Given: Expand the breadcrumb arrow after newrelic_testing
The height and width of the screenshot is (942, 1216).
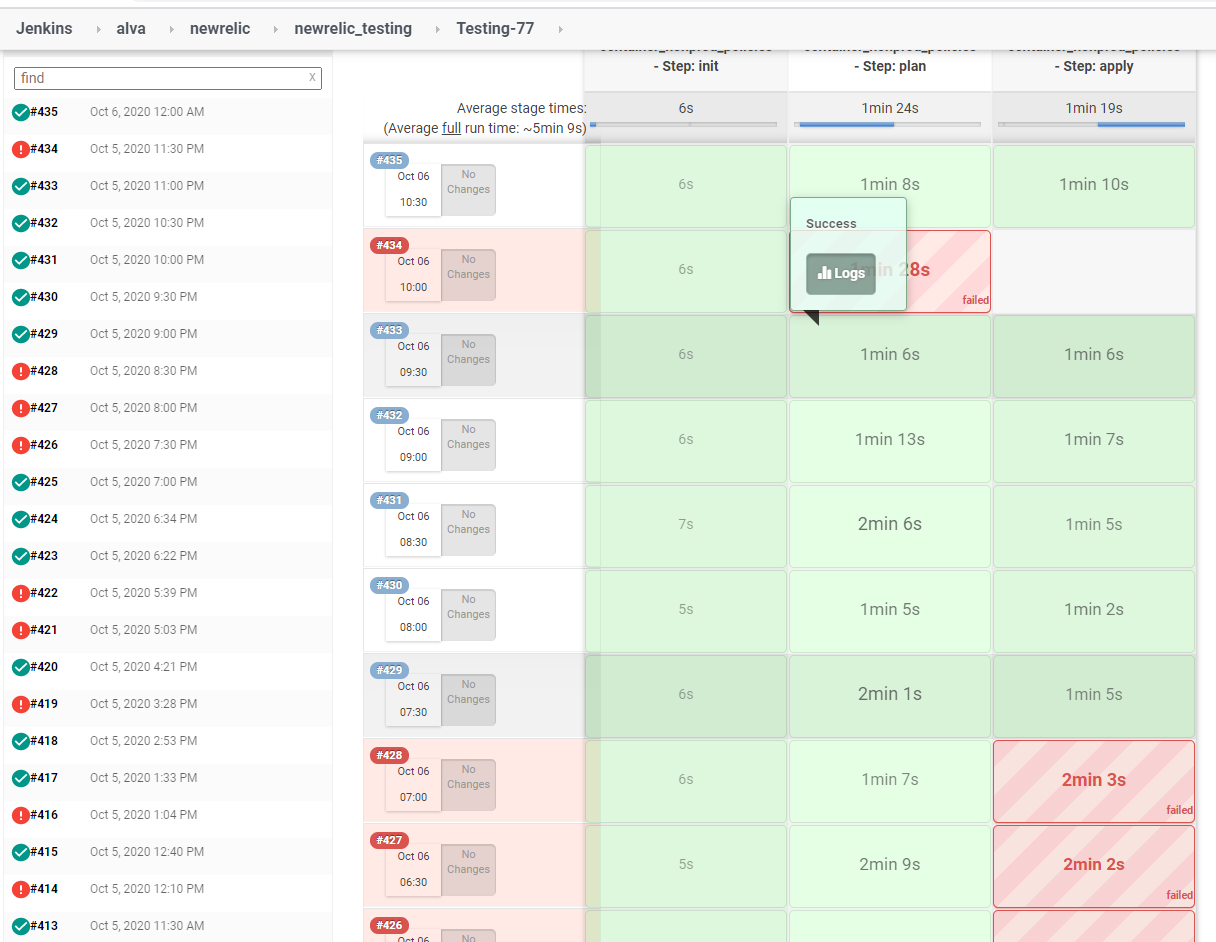Looking at the screenshot, I should (437, 29).
